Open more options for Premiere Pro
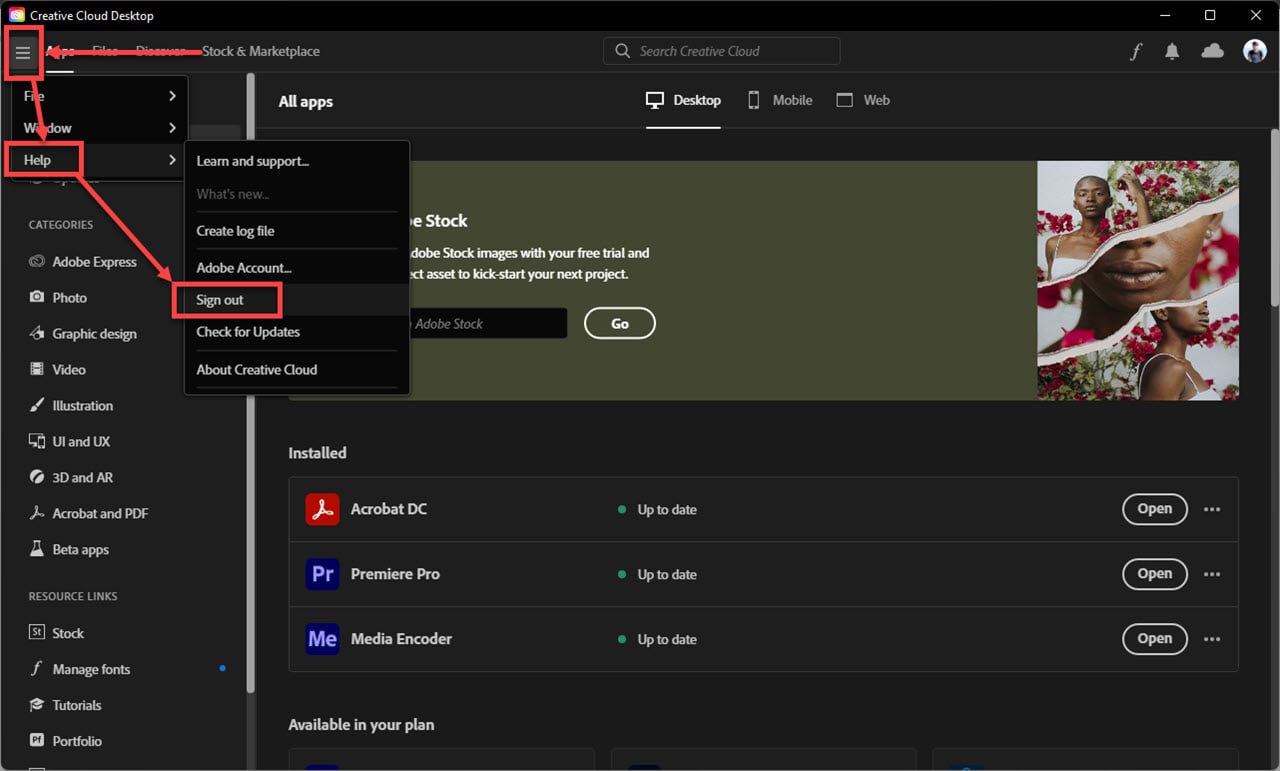Image resolution: width=1280 pixels, height=771 pixels. (x=1212, y=574)
